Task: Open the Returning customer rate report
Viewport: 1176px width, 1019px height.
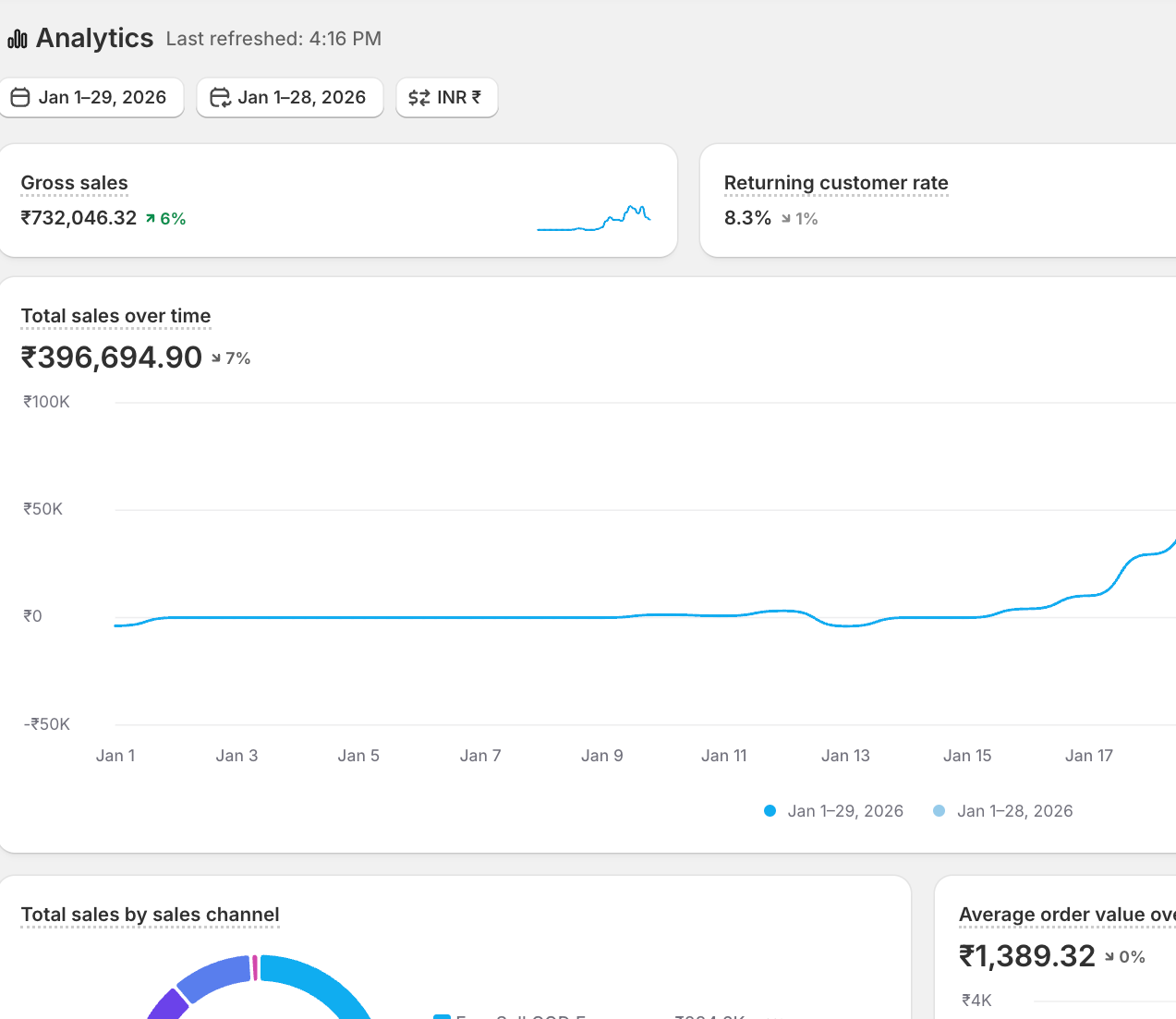Action: (x=836, y=182)
